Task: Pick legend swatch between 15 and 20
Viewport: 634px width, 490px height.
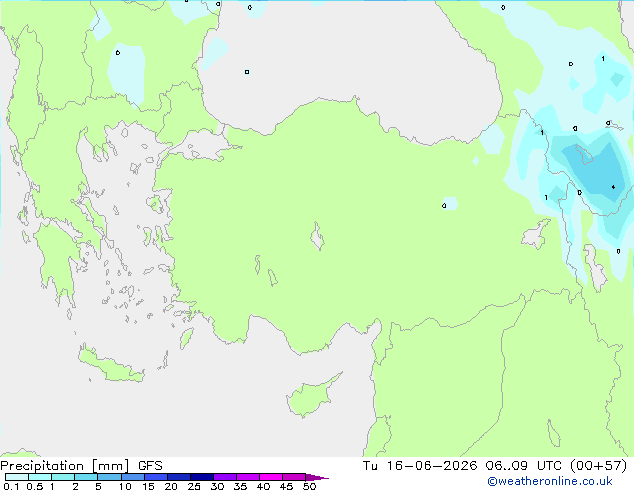Action: point(156,477)
